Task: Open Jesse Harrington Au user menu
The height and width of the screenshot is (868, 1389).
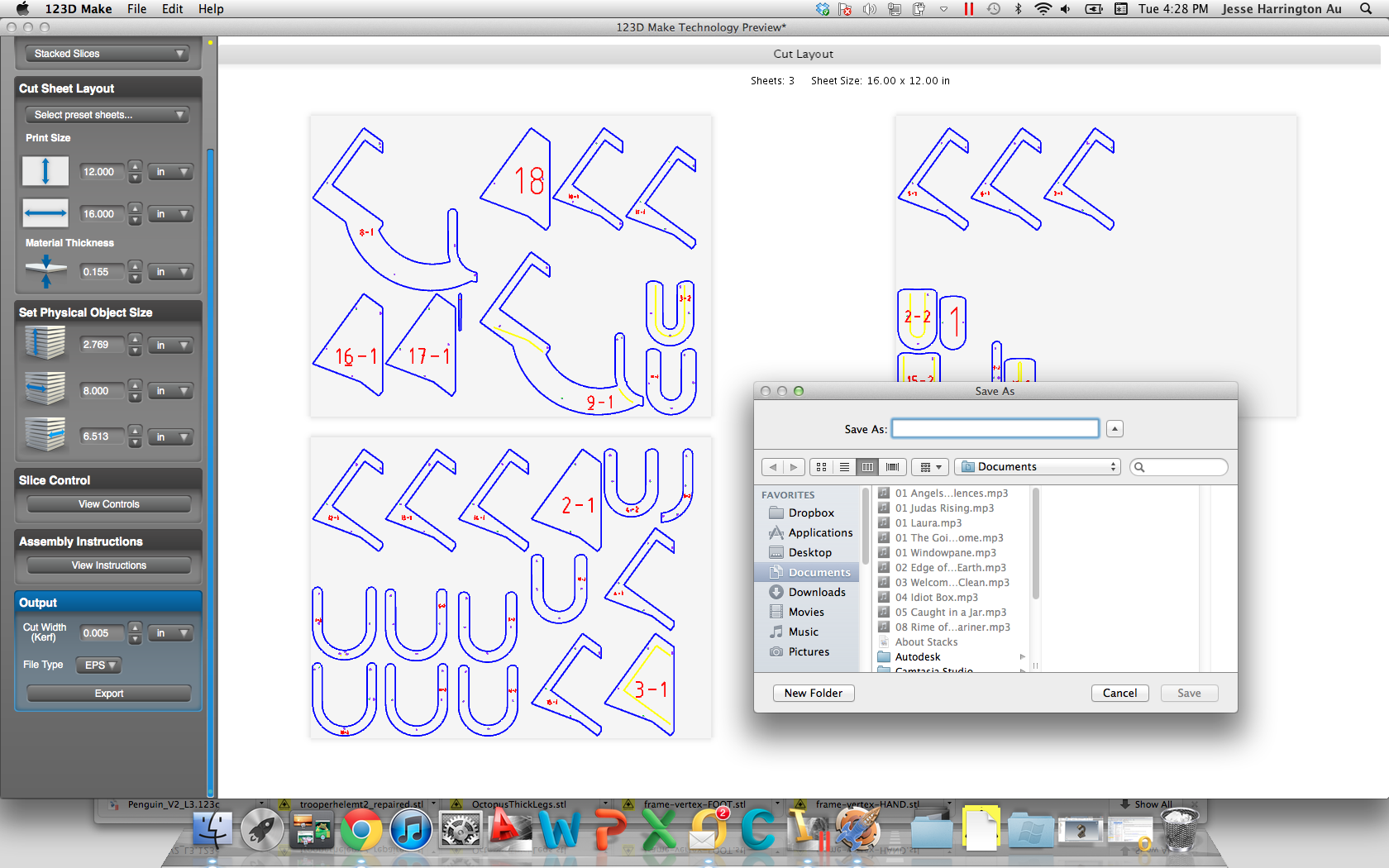Action: coord(1282,9)
